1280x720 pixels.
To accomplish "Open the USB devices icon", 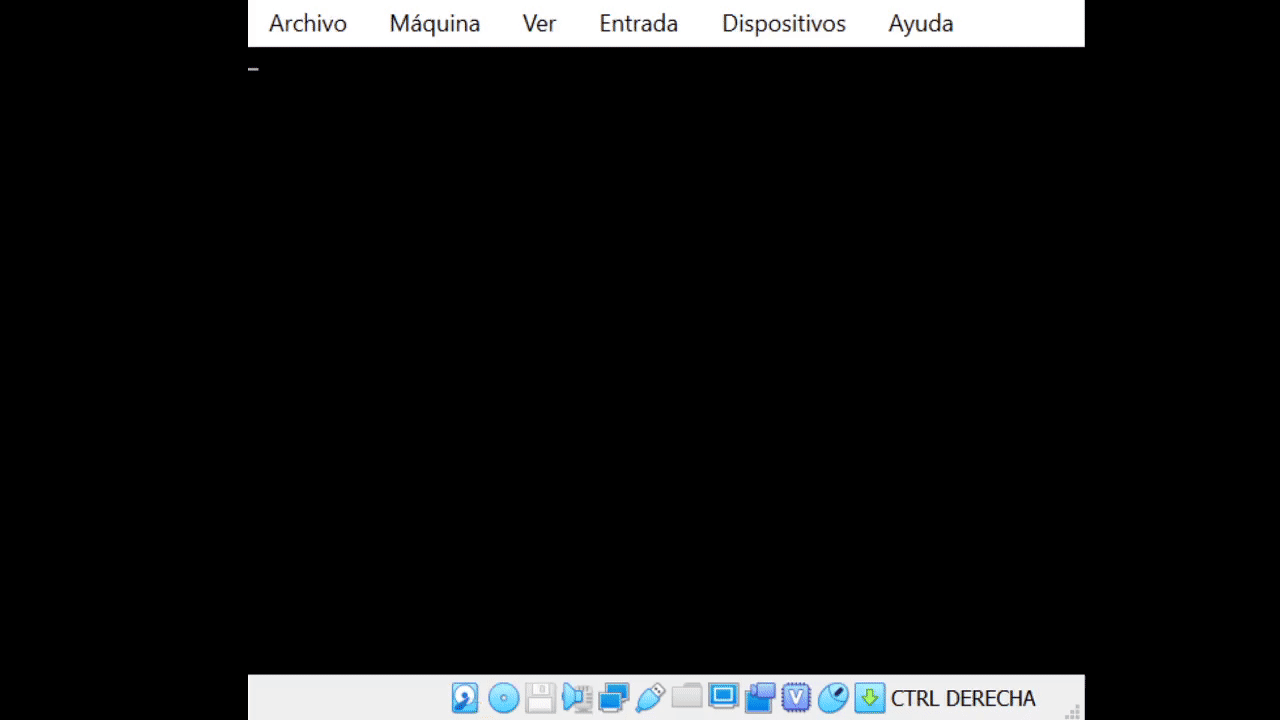I will click(650, 697).
